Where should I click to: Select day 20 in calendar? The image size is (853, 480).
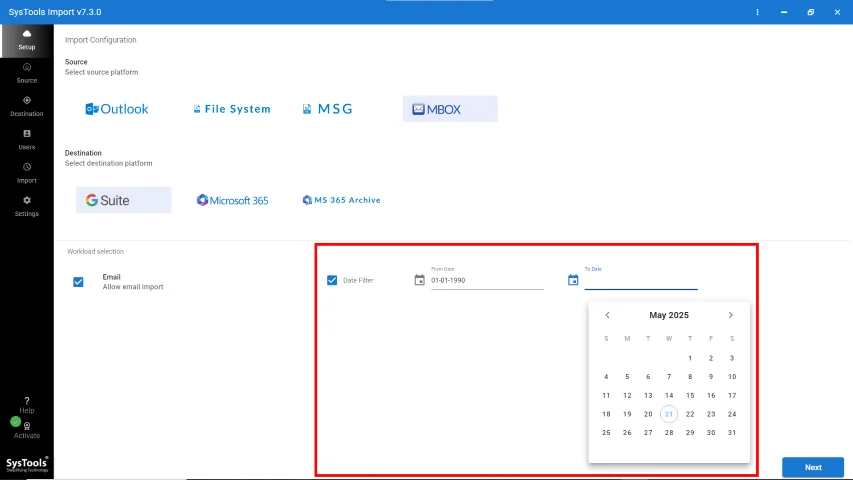[648, 414]
